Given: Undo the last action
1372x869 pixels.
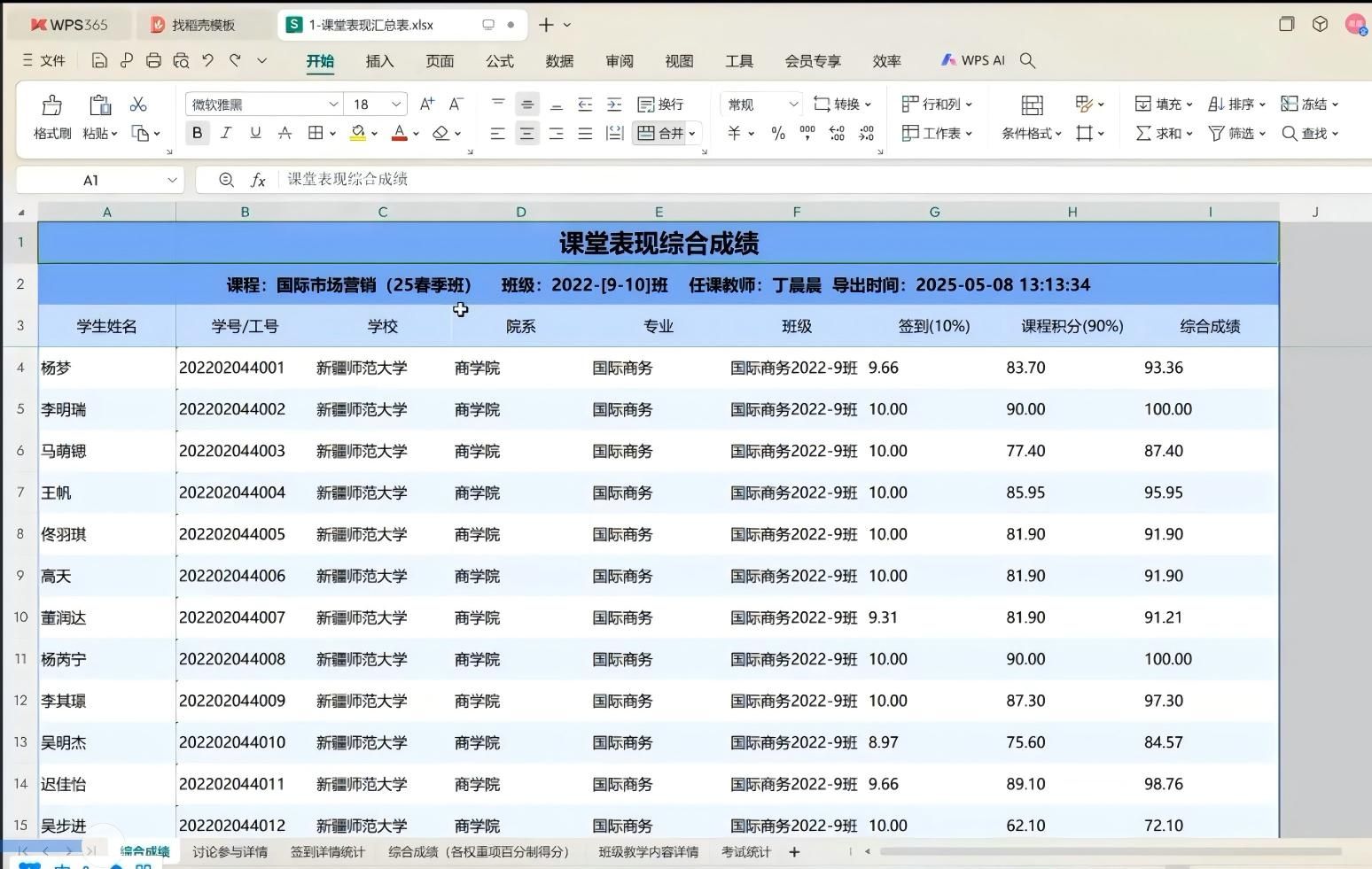Looking at the screenshot, I should point(207,60).
